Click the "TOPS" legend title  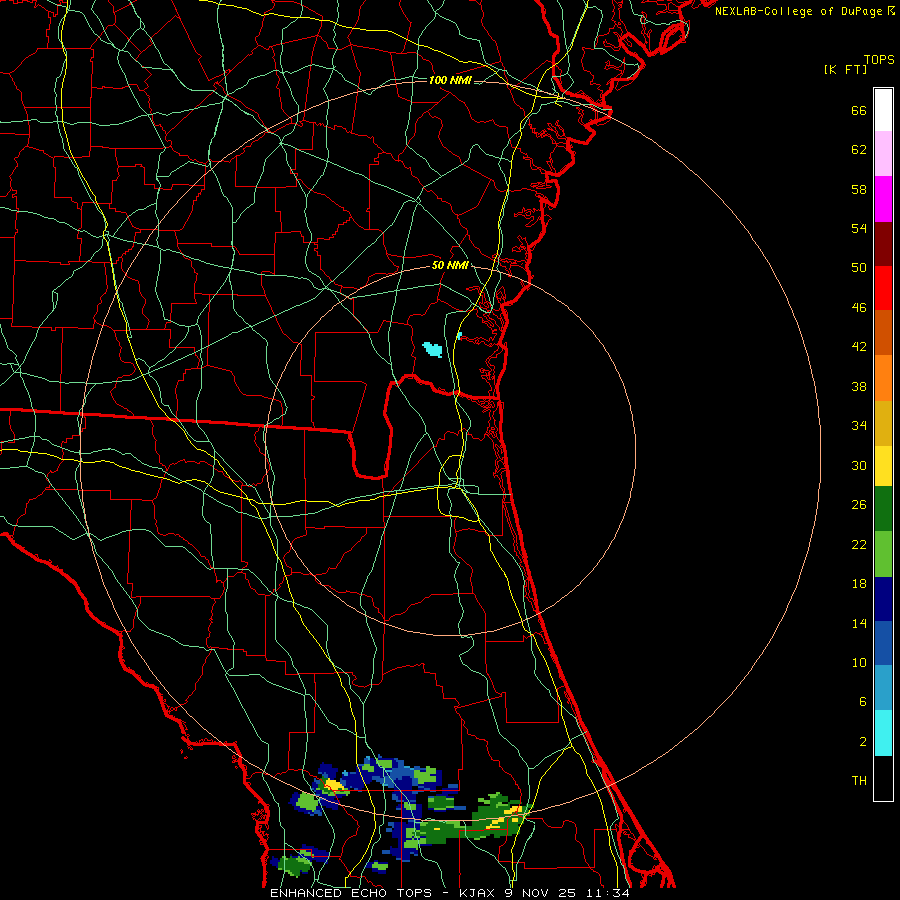coord(879,60)
